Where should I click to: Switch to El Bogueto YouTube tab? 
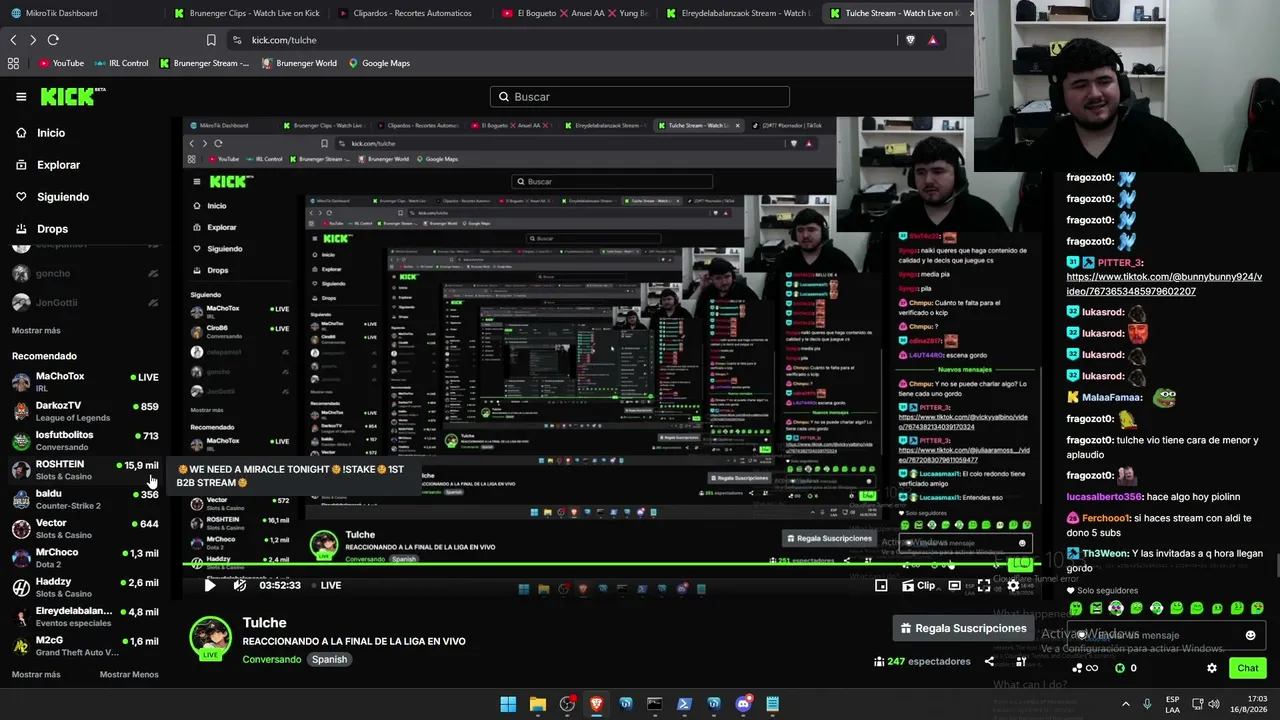tap(573, 13)
